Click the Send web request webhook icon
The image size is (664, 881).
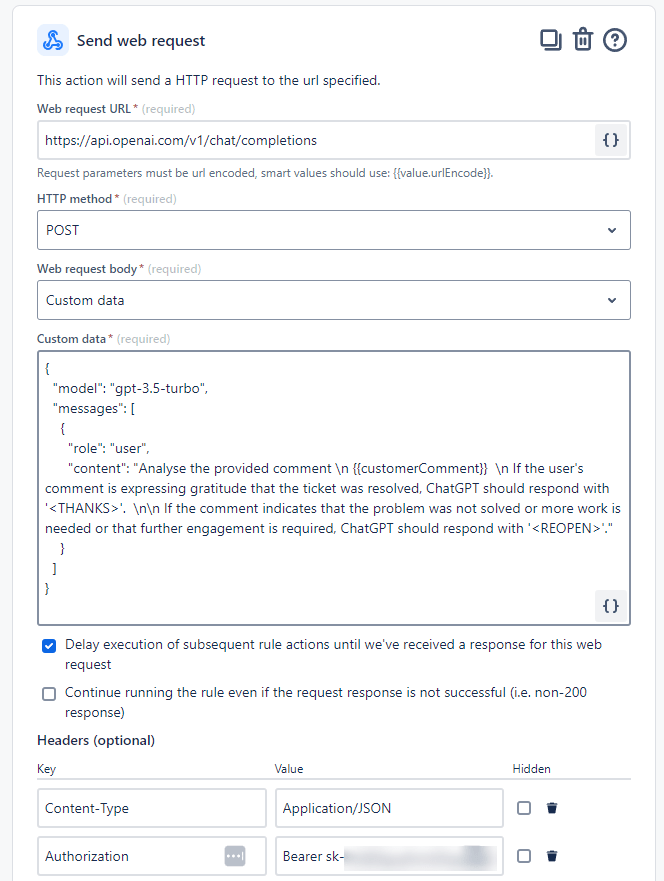[x=53, y=41]
